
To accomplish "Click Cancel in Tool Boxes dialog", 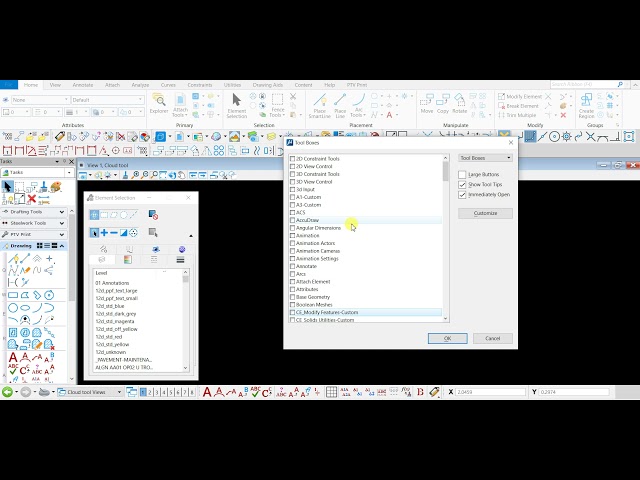I will (x=493, y=338).
